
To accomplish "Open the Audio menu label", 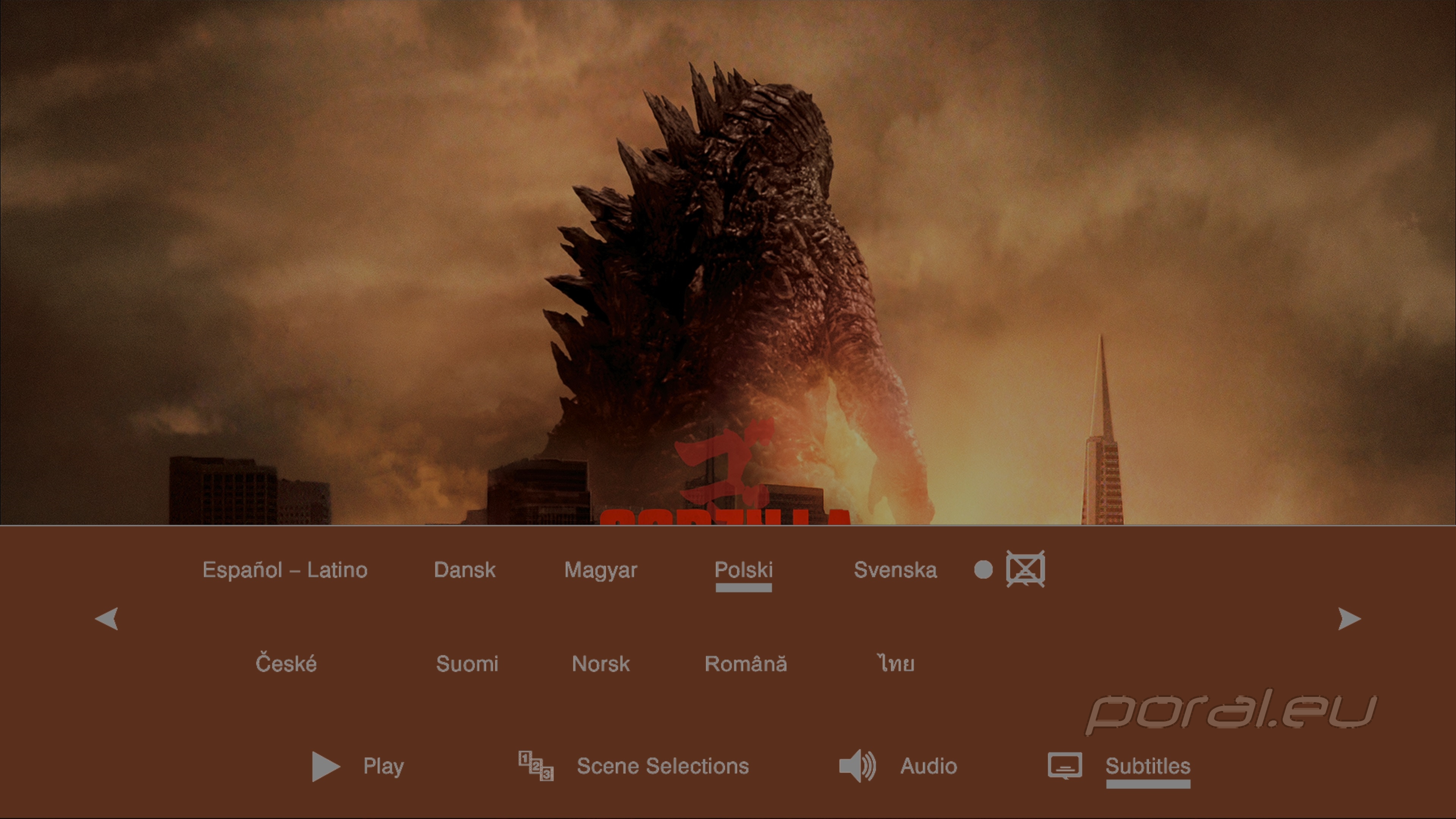I will click(929, 766).
